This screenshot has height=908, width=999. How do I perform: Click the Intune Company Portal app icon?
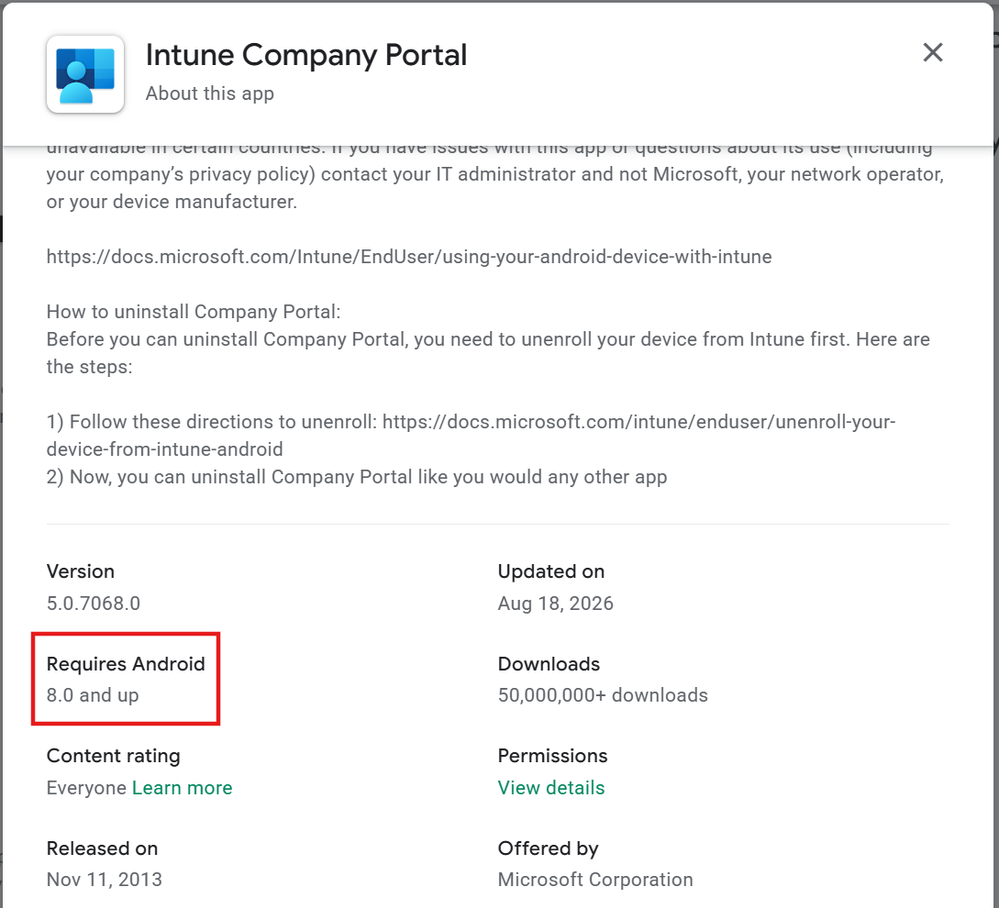pos(85,74)
